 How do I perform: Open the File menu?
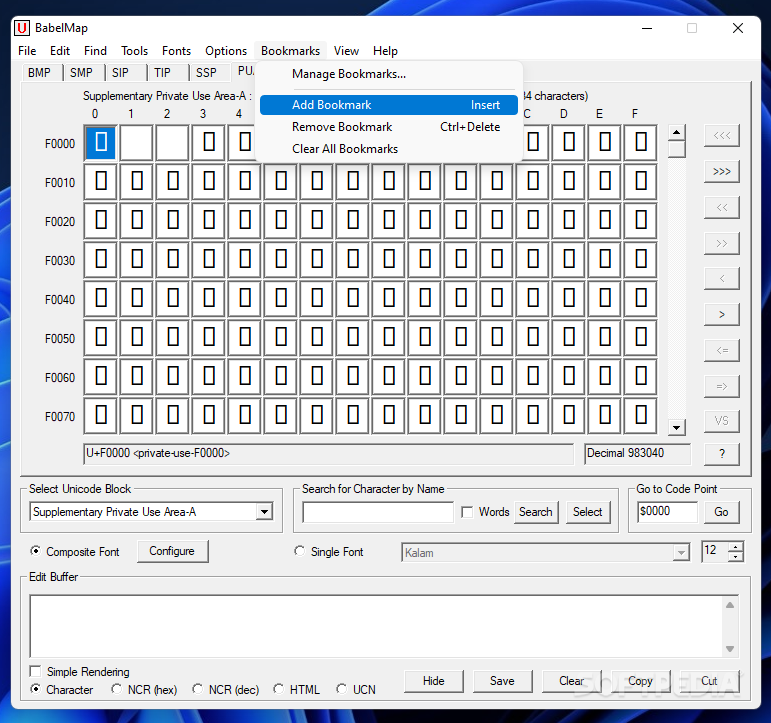[27, 51]
